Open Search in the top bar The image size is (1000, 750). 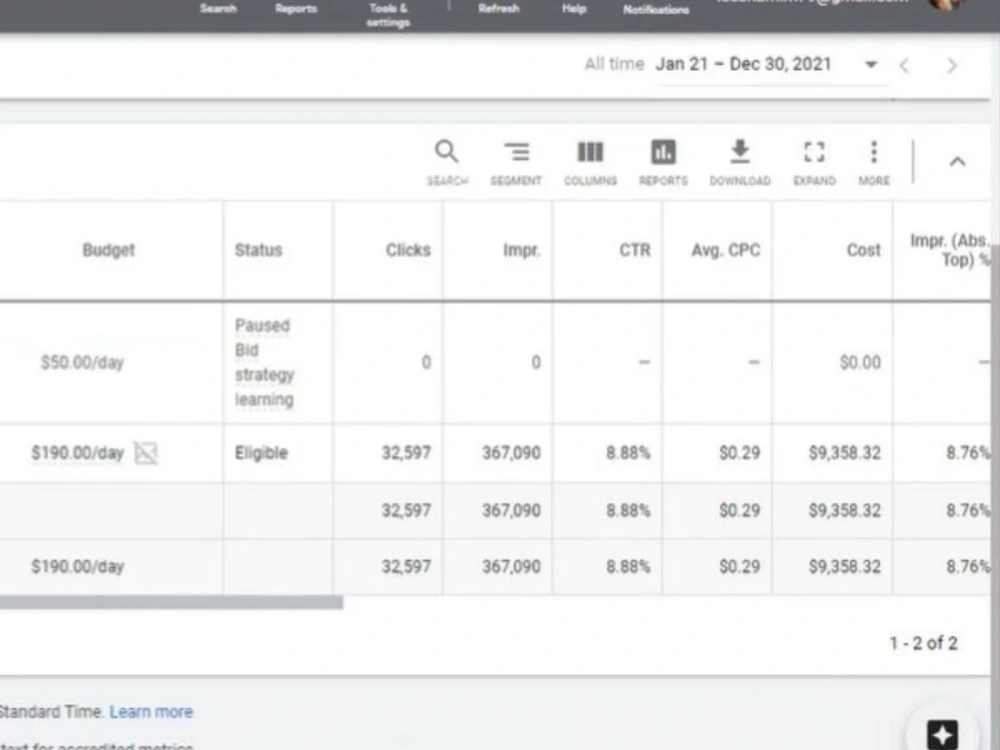[218, 9]
